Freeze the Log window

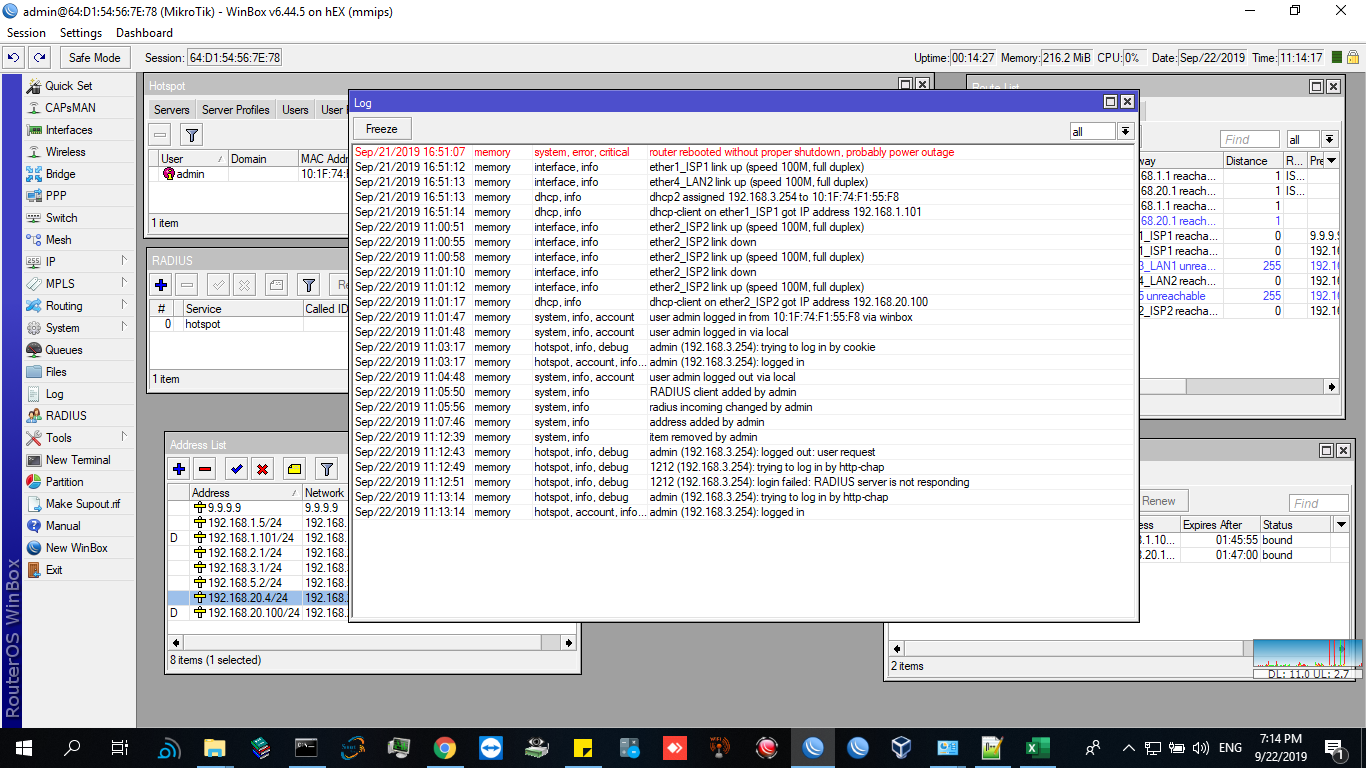(x=382, y=129)
